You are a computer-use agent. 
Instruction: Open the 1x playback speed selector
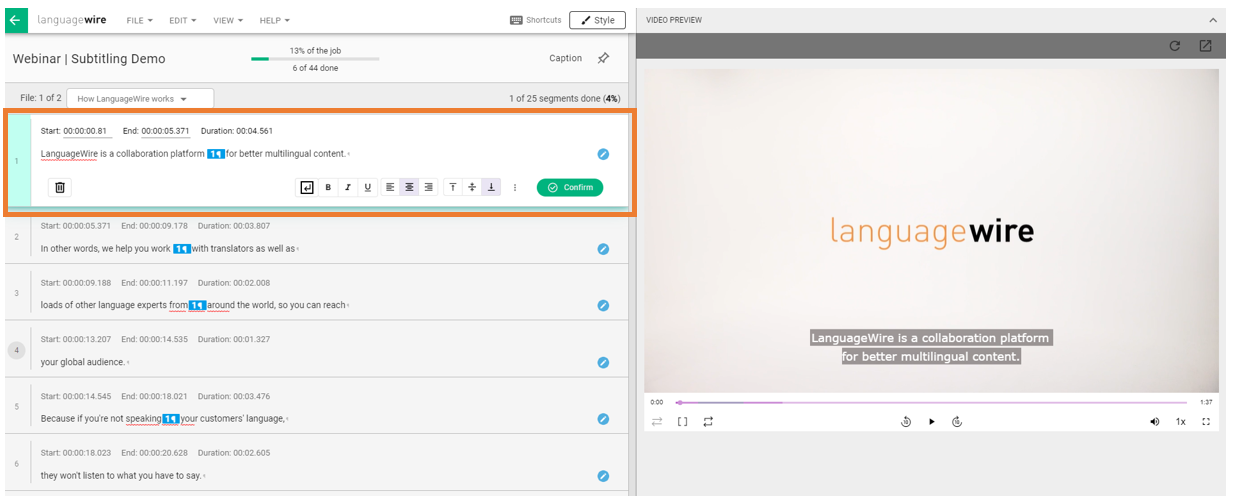(x=1181, y=422)
